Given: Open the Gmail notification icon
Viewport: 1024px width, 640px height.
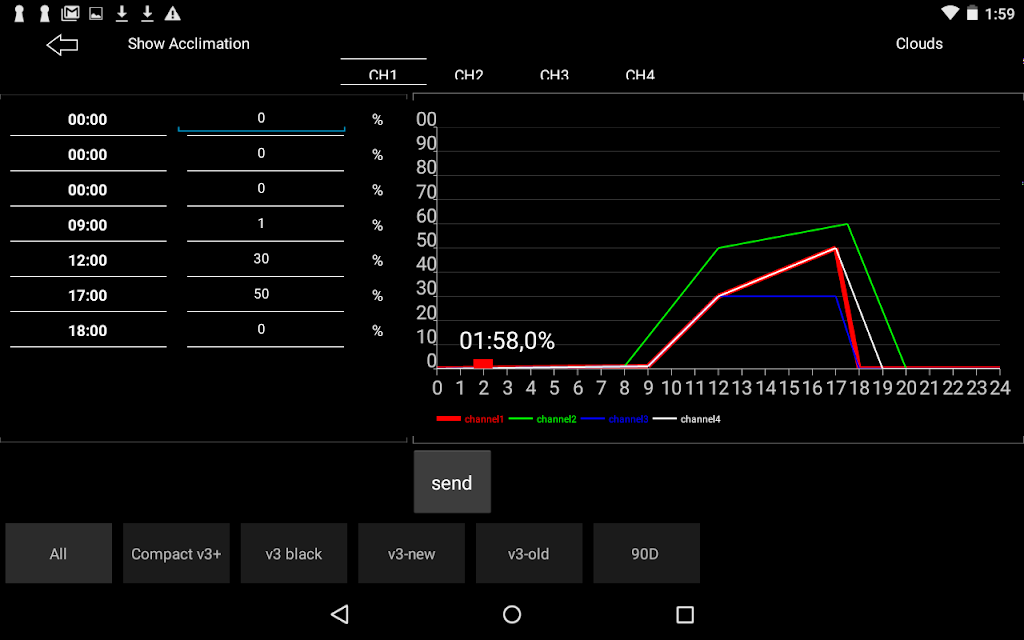Looking at the screenshot, I should (x=70, y=13).
